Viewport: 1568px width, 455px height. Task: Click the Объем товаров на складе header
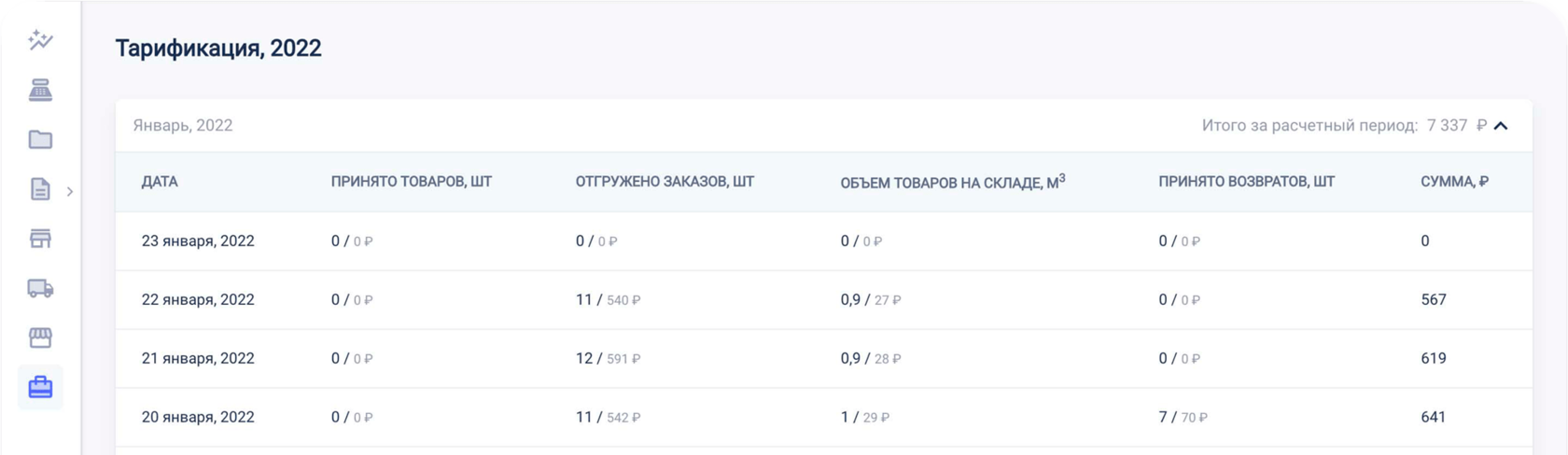pos(952,183)
